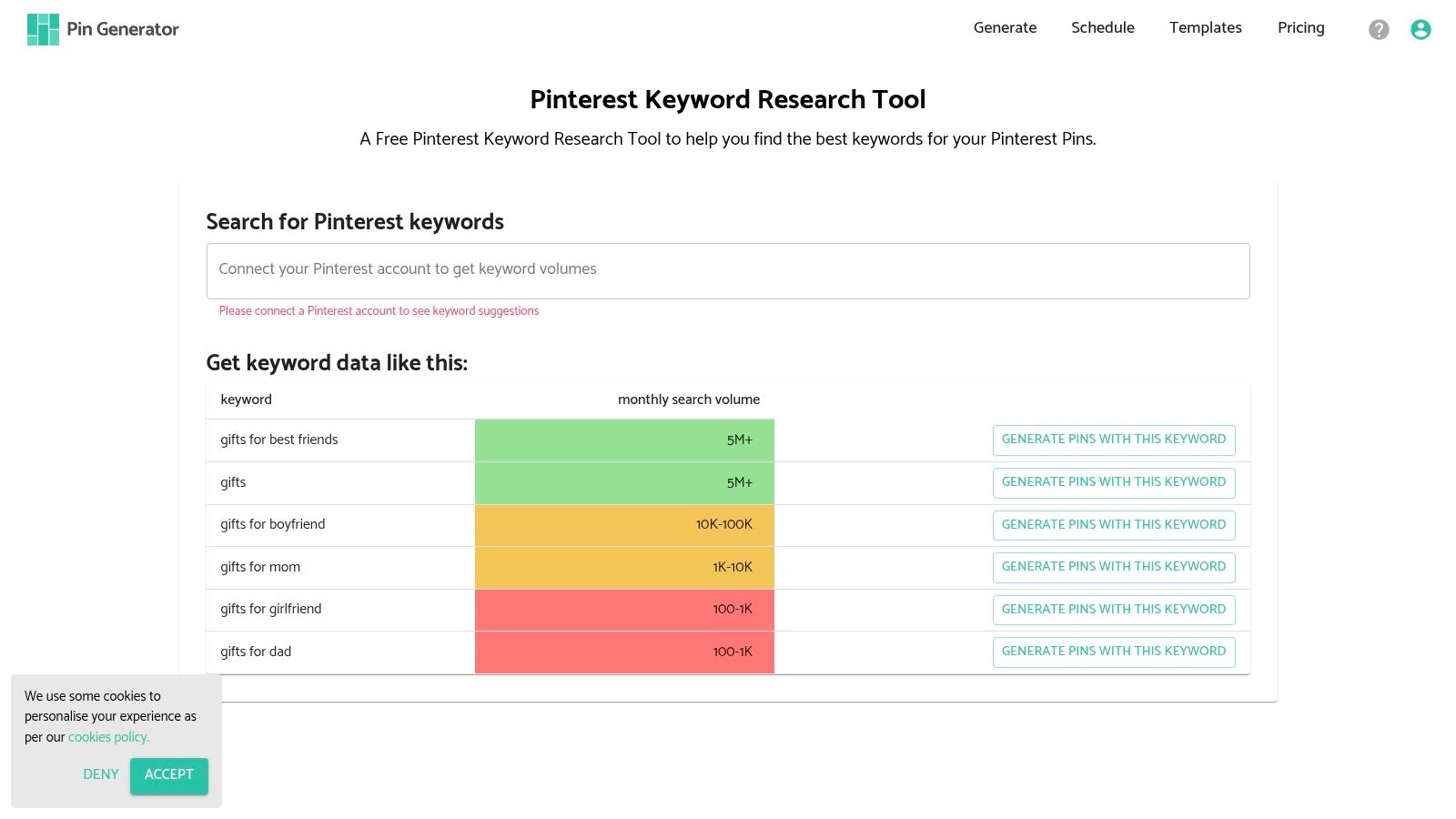The width and height of the screenshot is (1456, 819).
Task: Open the cookies policy link
Action: 108,738
